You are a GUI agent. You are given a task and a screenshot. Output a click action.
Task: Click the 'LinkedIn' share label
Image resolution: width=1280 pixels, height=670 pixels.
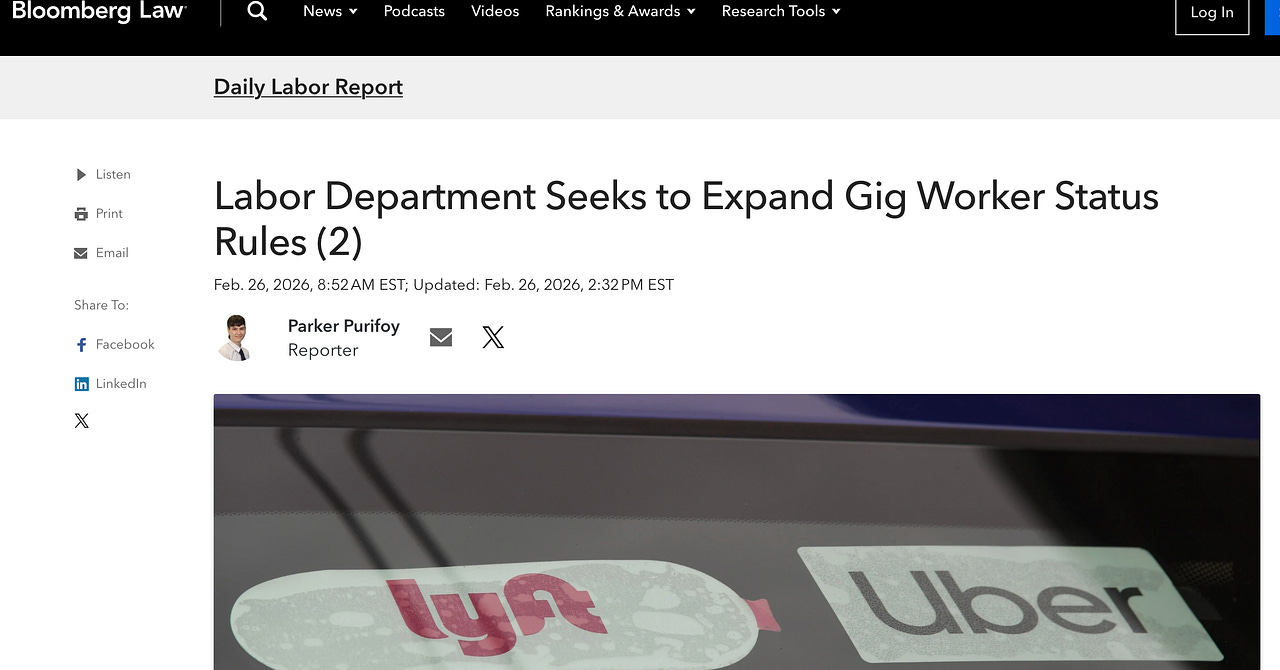121,384
